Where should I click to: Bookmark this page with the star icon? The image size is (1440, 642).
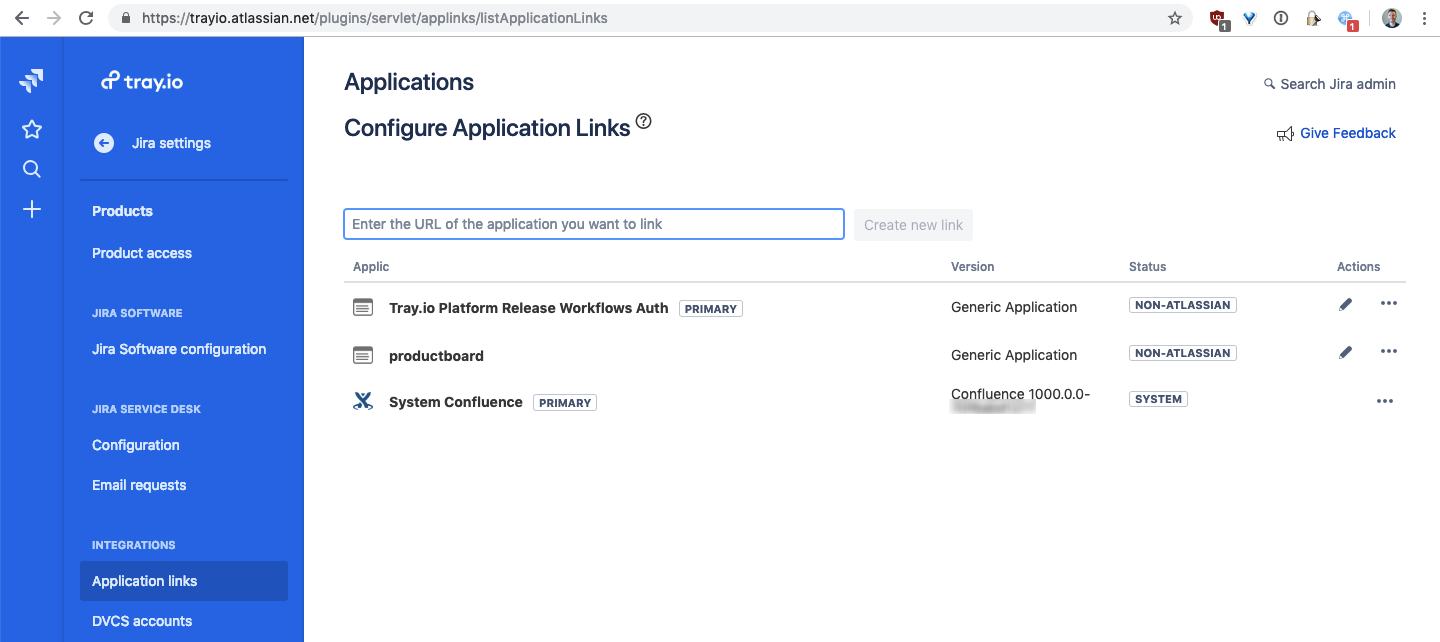point(1175,18)
